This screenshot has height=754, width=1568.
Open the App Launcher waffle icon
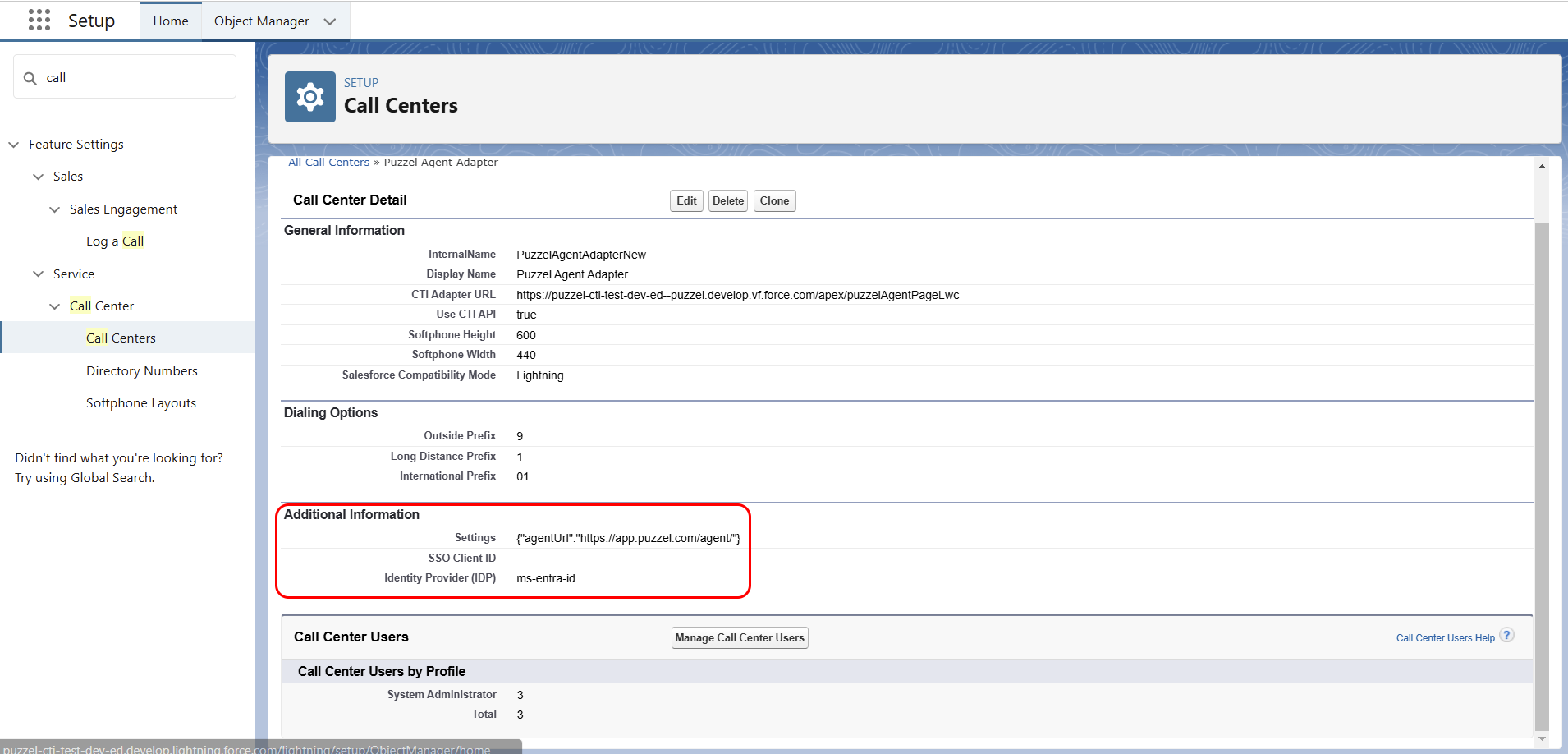tap(39, 20)
